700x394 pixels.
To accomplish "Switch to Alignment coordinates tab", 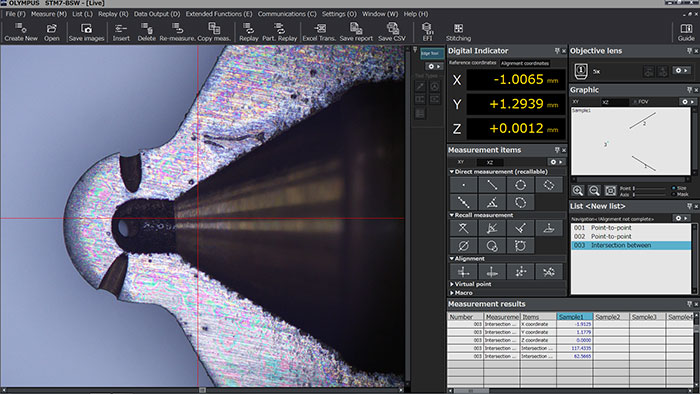I will click(525, 63).
